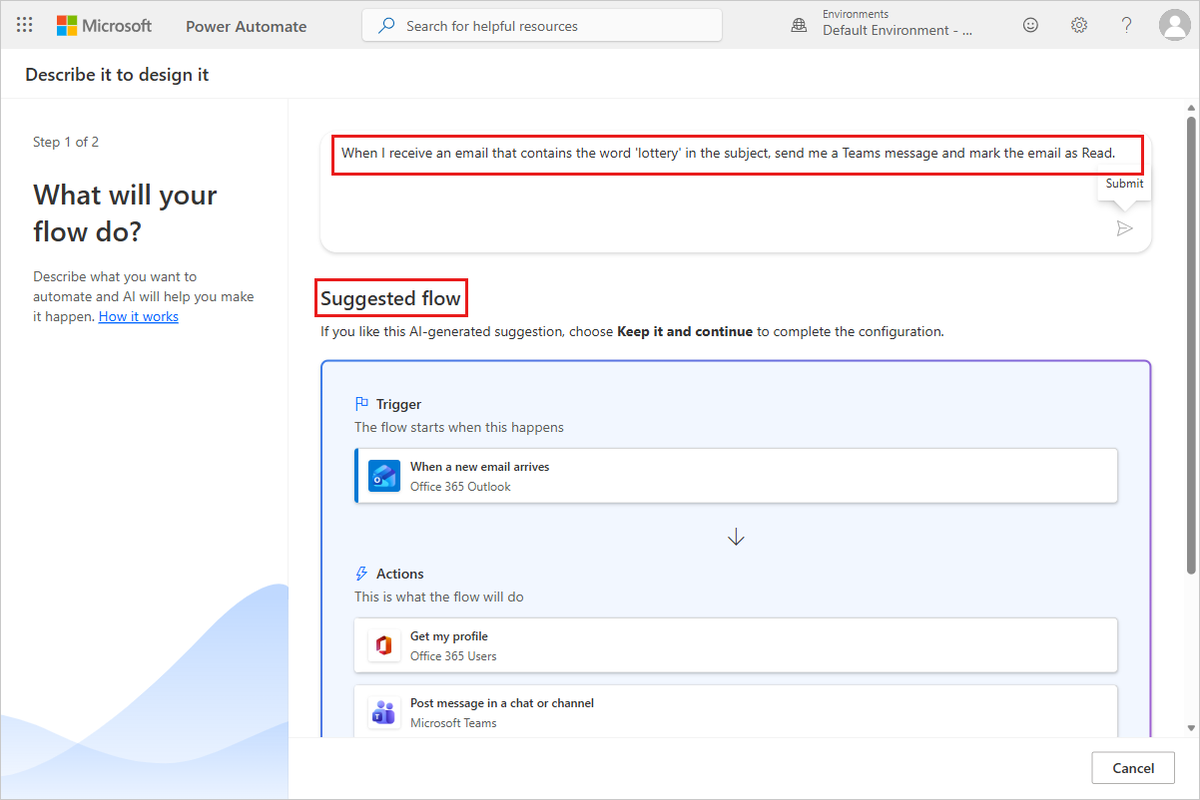This screenshot has width=1200, height=800.
Task: Click the search magnifier icon
Action: [x=386, y=26]
